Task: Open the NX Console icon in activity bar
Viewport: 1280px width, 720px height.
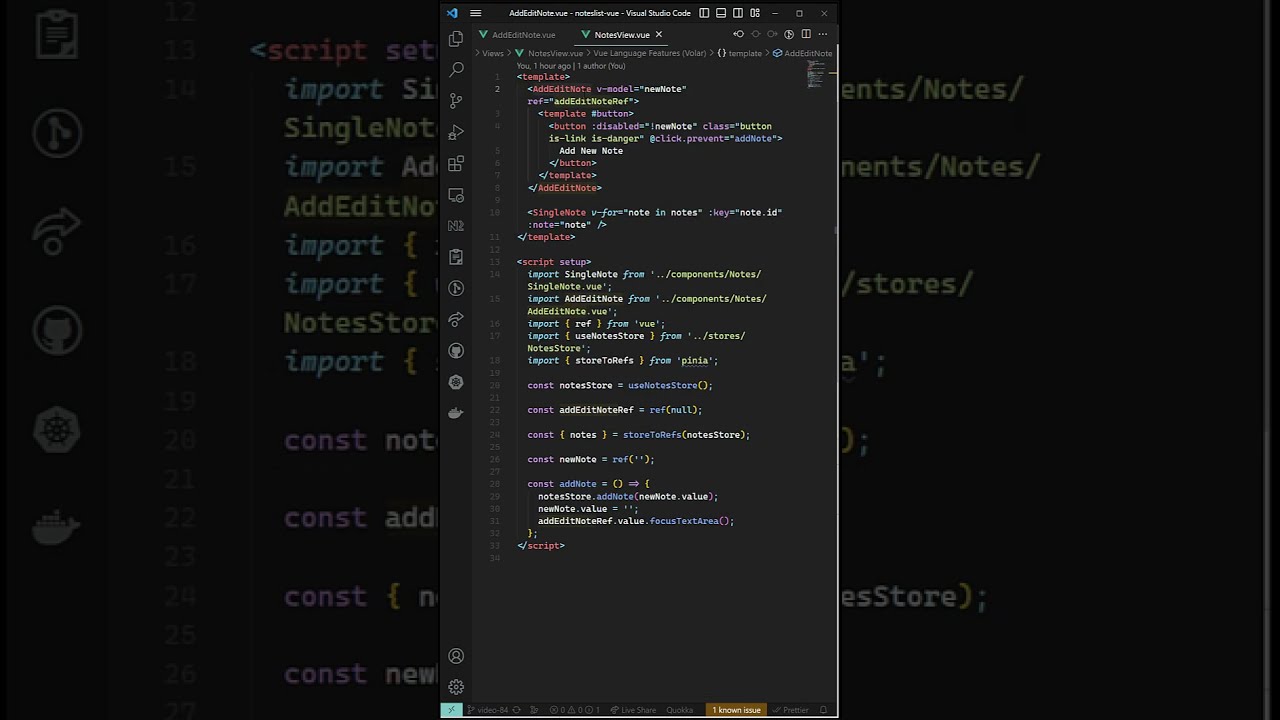Action: [456, 226]
